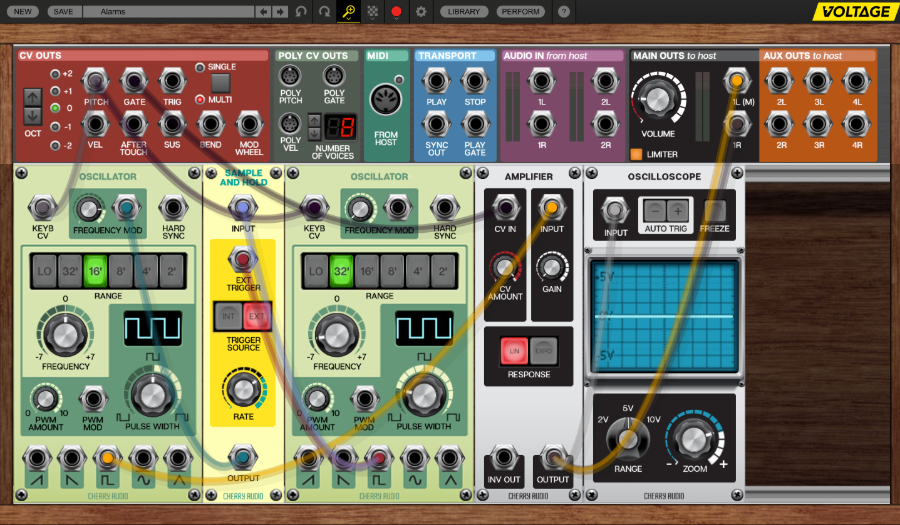Viewport: 900px width, 525px height.
Task: Toggle the oscilloscope Freeze button
Action: [715, 210]
